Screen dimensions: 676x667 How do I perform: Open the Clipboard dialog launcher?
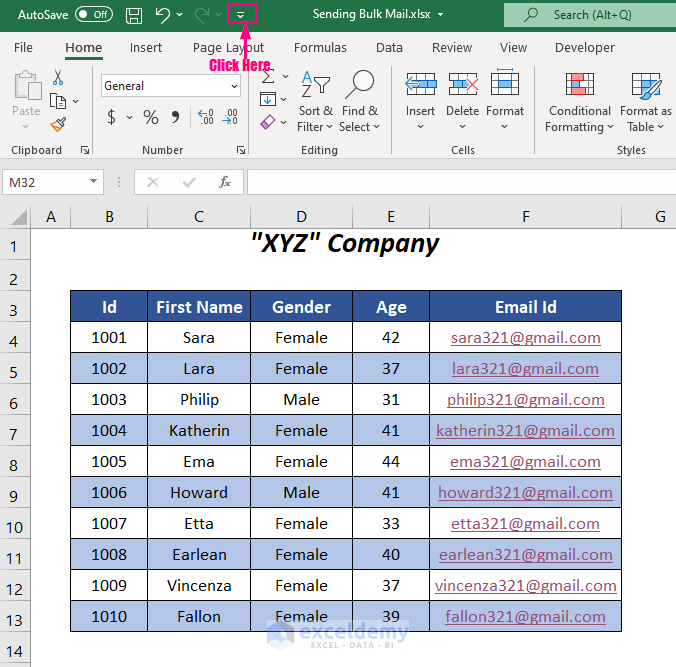(x=85, y=150)
